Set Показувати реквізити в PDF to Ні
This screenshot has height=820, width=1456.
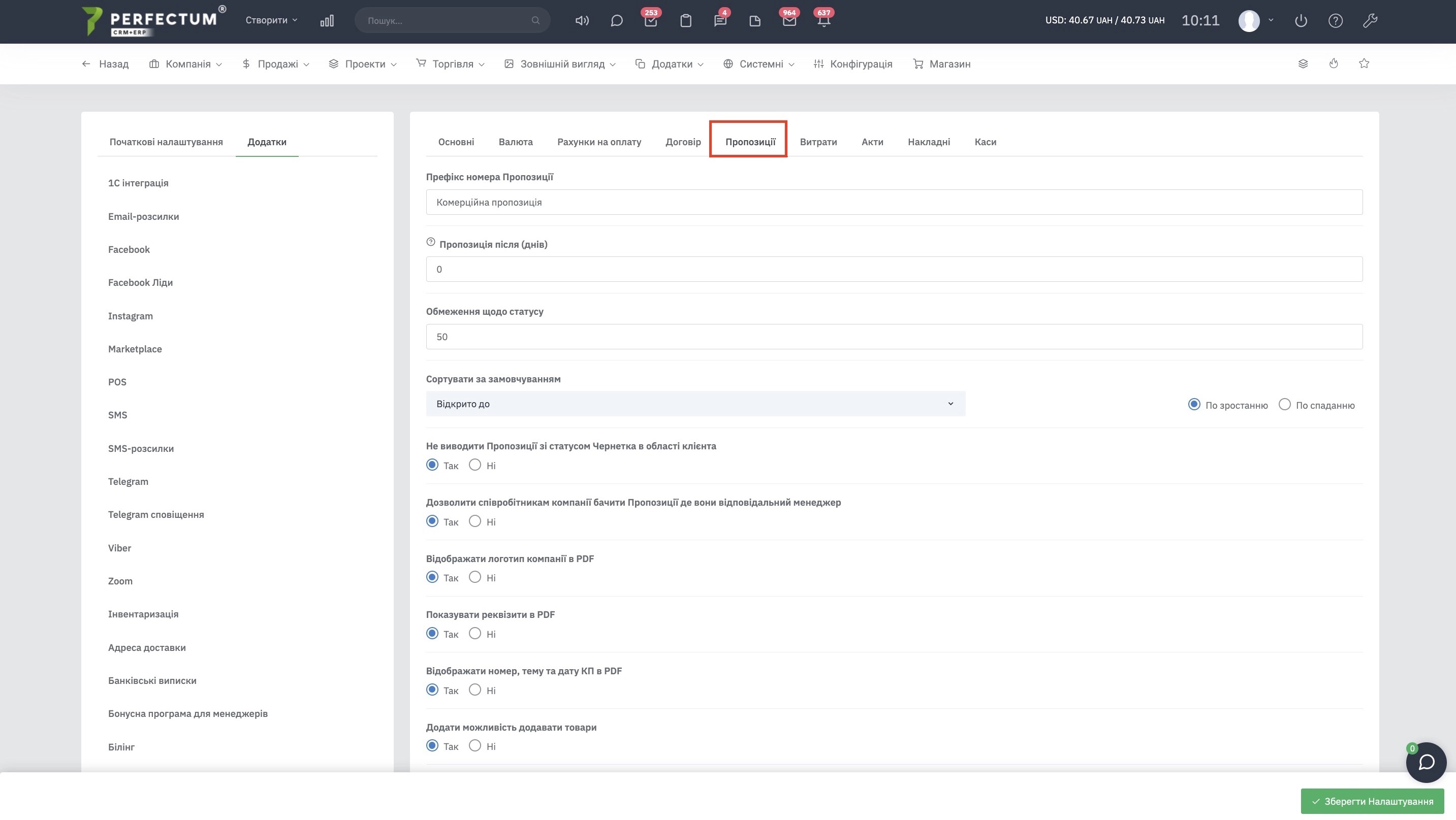click(475, 633)
